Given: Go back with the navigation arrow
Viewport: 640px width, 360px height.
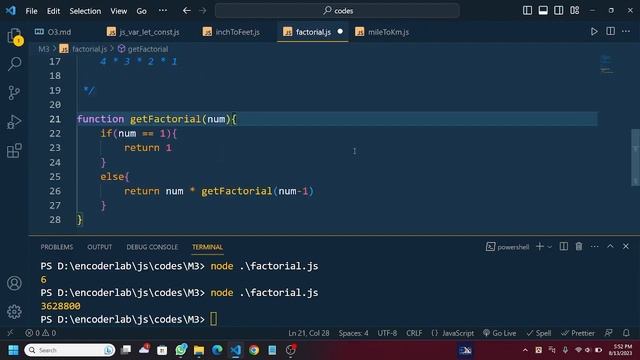Looking at the screenshot, I should point(187,11).
